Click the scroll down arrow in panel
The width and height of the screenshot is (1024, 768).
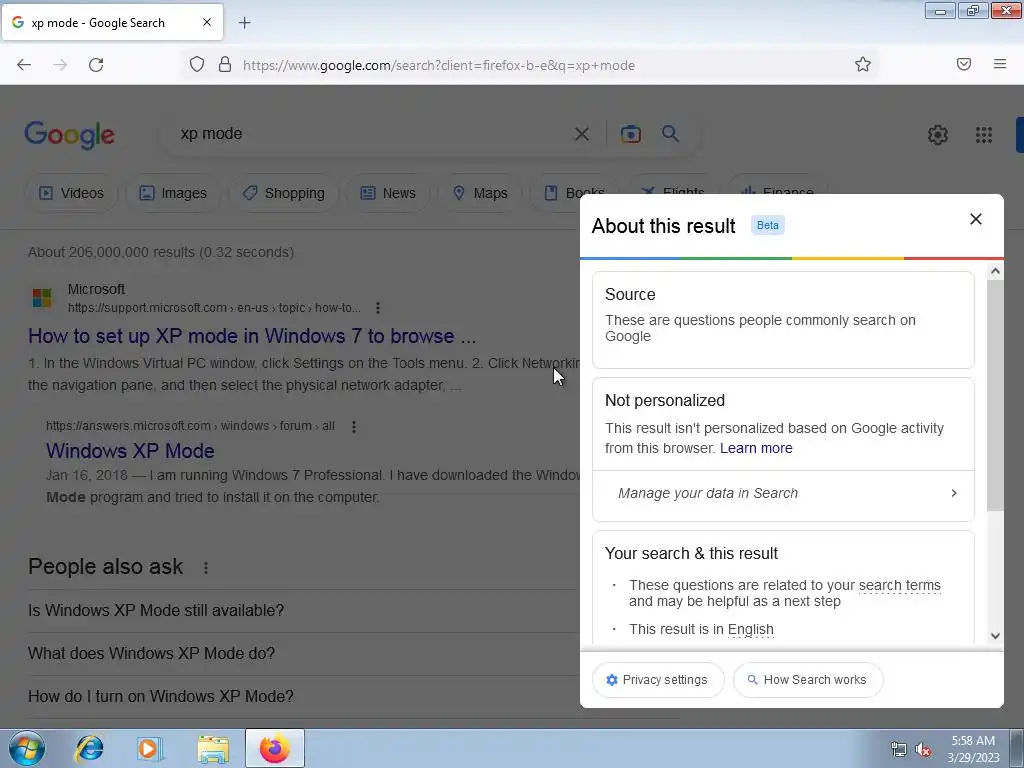(x=995, y=636)
